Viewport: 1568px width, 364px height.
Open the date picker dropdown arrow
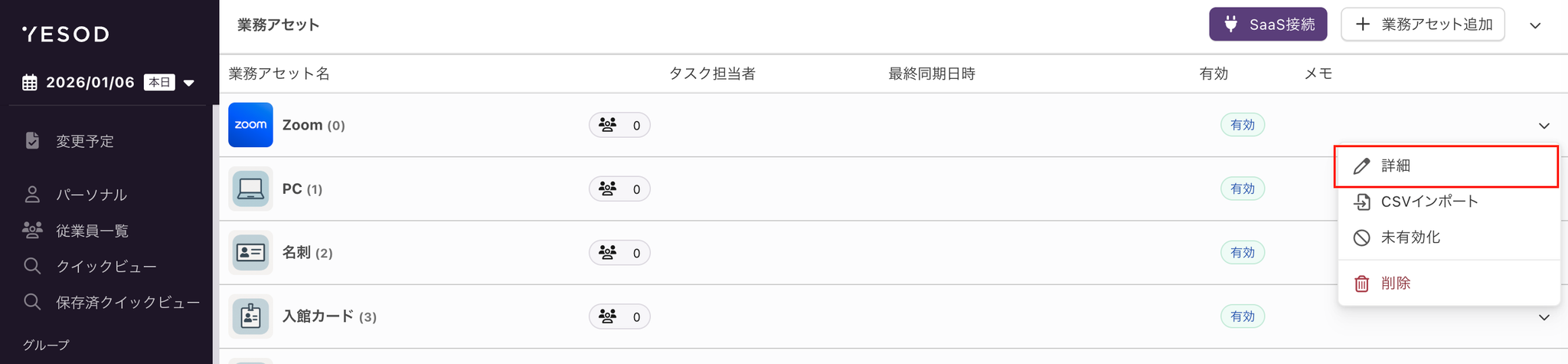point(189,83)
